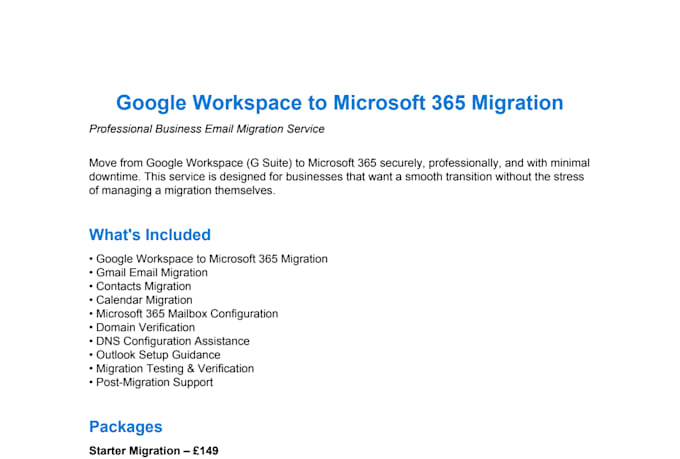The height and width of the screenshot is (459, 680).
Task: Click the 'Calendar Migration' bullet
Action: (x=141, y=300)
